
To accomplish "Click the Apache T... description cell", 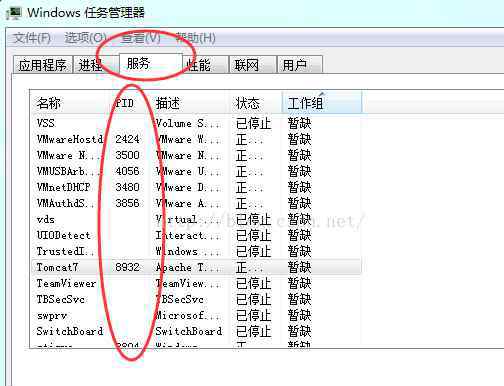I will (x=188, y=267).
